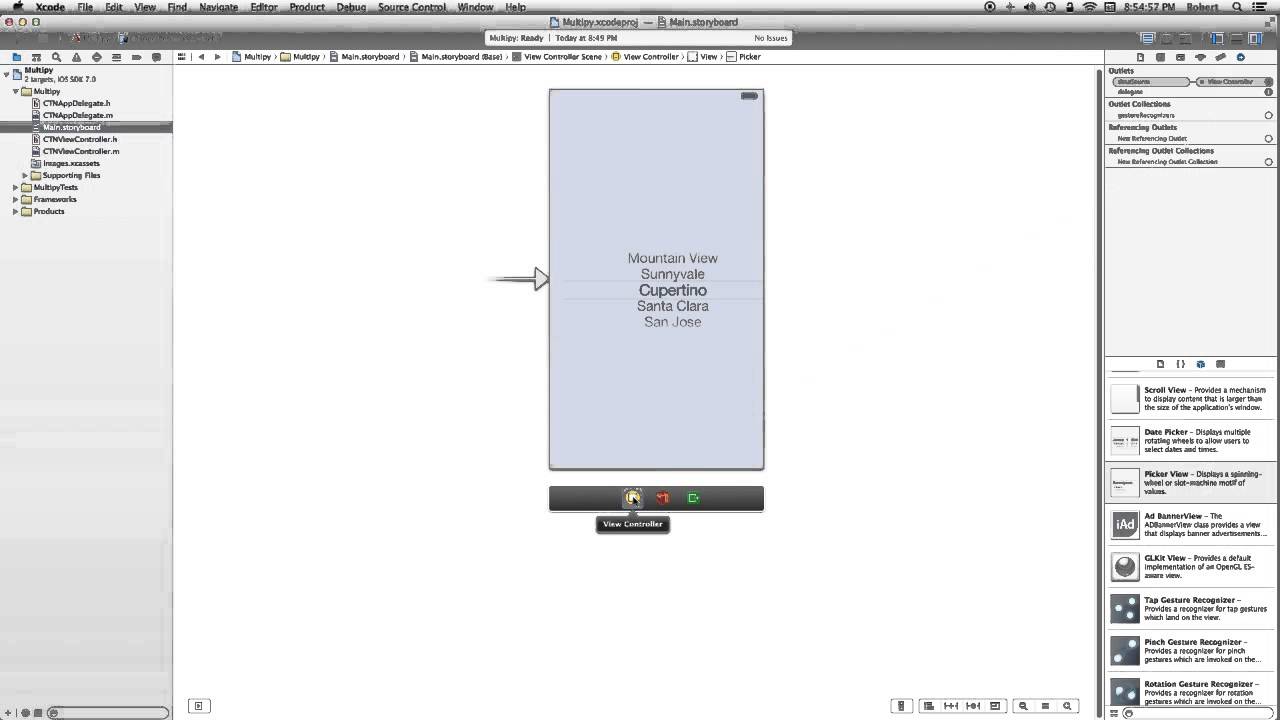Viewport: 1280px width, 720px height.
Task: Open the Find navigator magnifier tab
Action: click(56, 57)
